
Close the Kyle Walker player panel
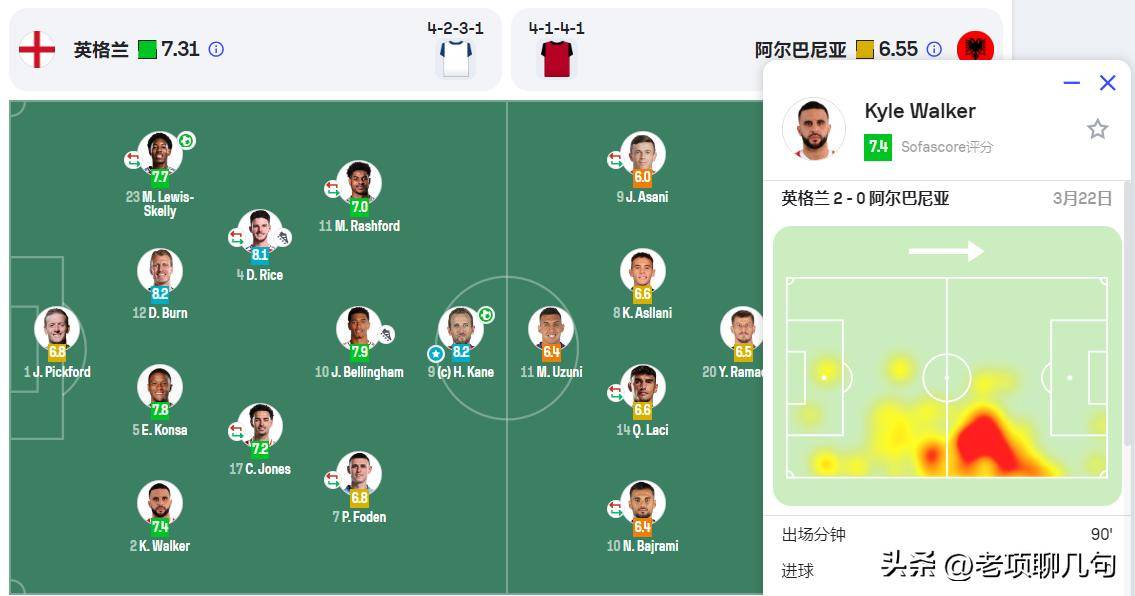1107,83
